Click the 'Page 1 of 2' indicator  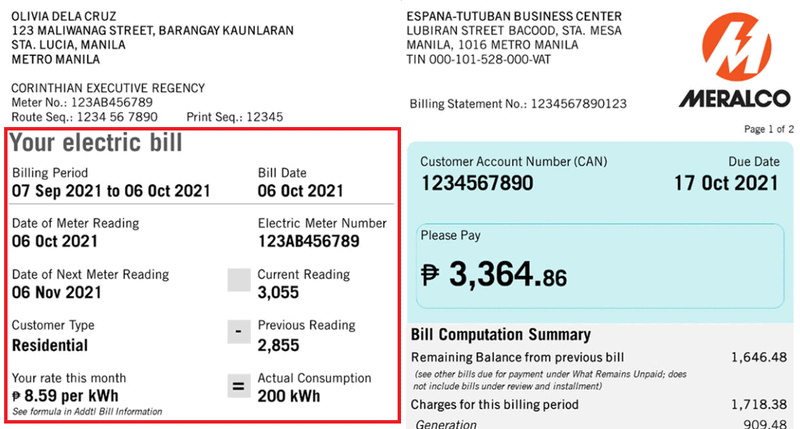point(768,129)
